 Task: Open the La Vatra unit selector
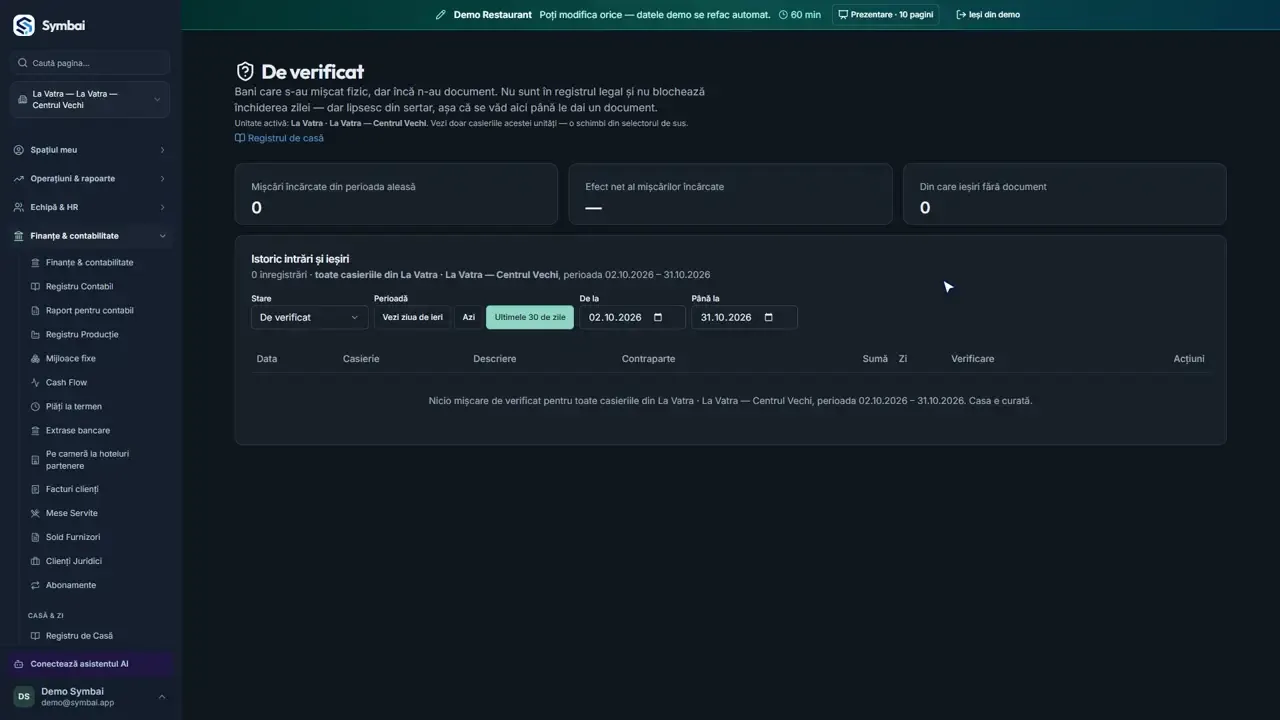(90, 100)
